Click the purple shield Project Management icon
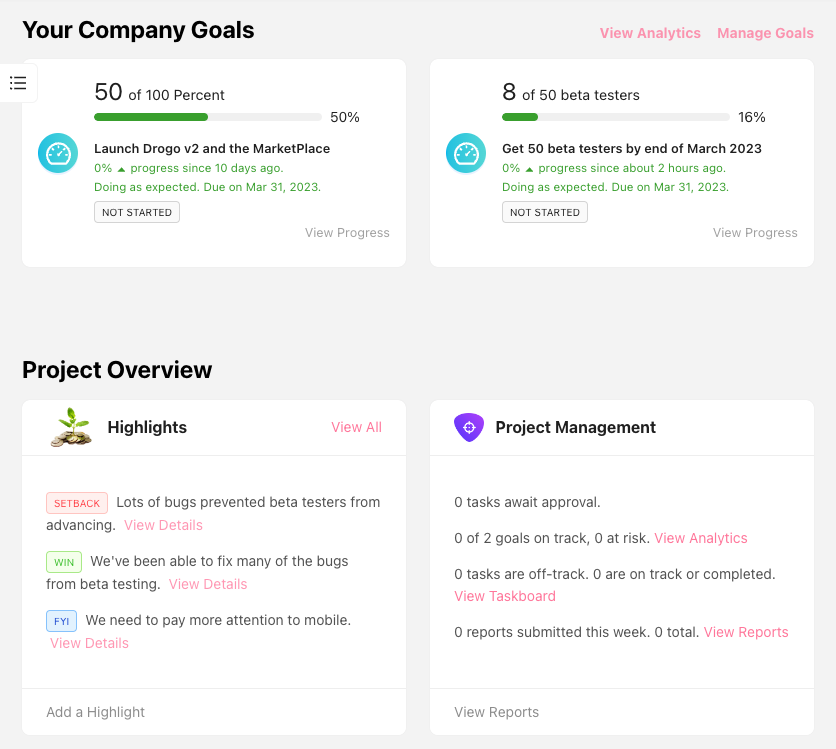836x749 pixels. tap(469, 427)
